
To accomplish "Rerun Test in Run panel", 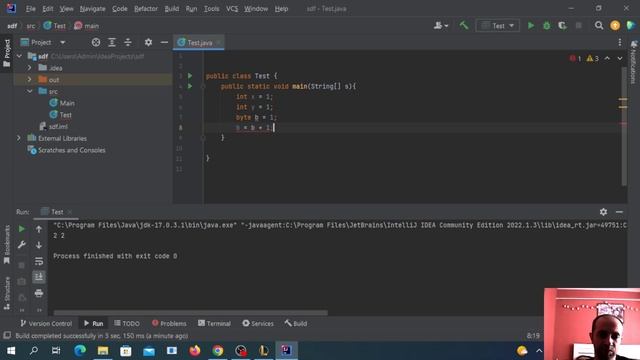I will click(22, 229).
